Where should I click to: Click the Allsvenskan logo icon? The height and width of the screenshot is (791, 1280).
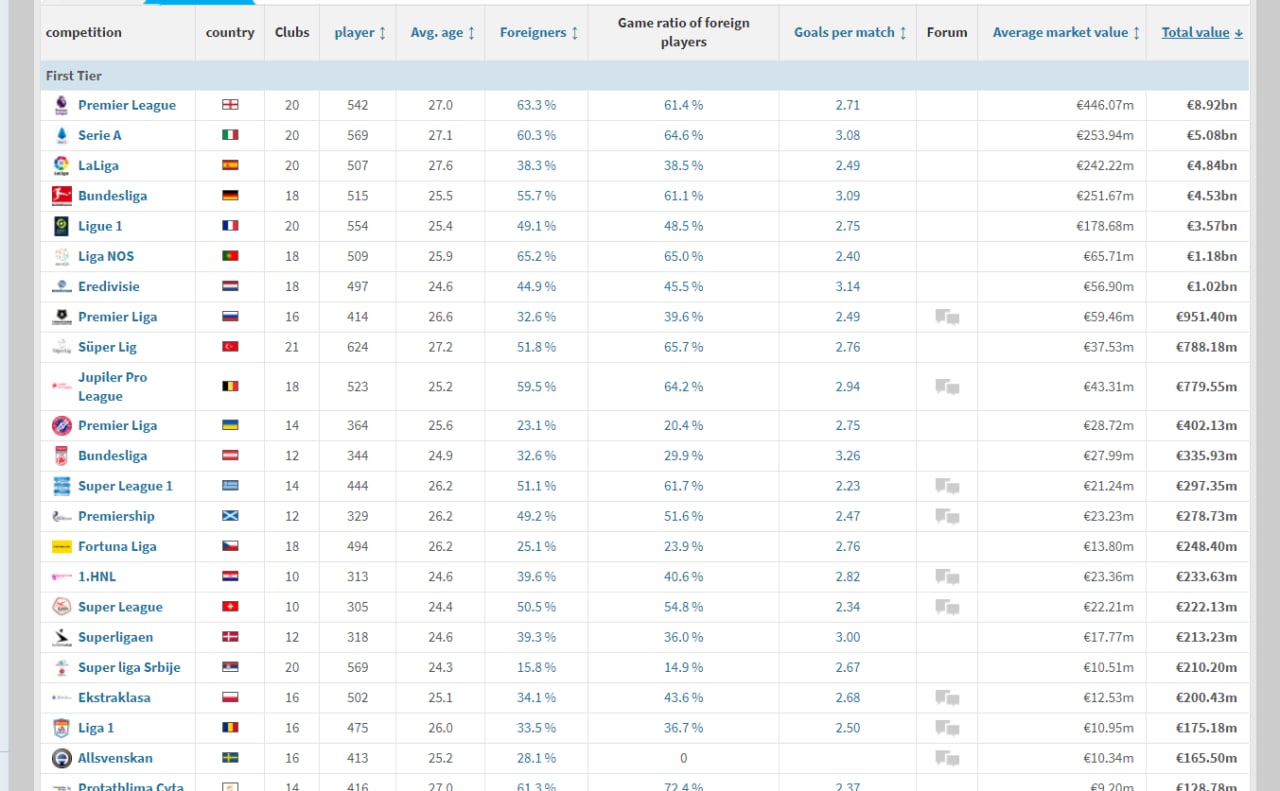[x=62, y=758]
